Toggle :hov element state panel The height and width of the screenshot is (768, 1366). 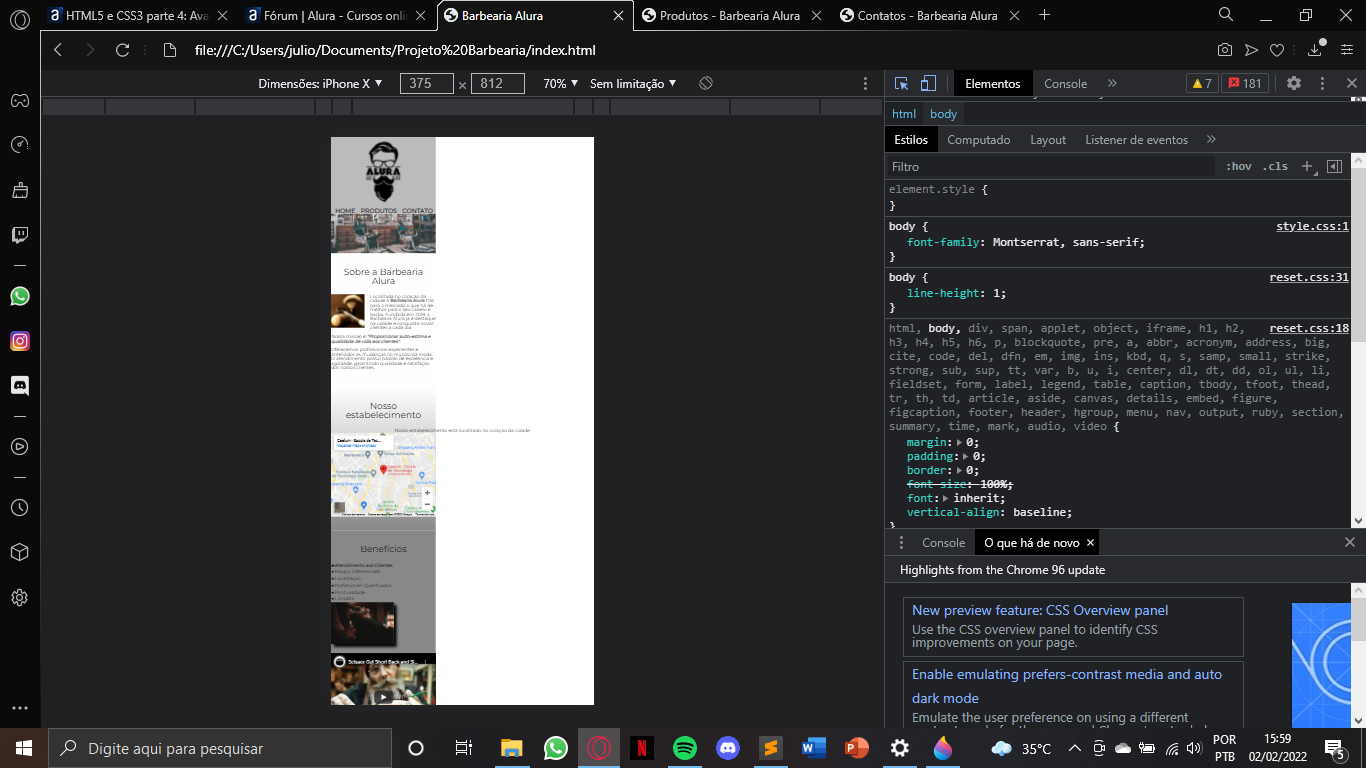1239,167
